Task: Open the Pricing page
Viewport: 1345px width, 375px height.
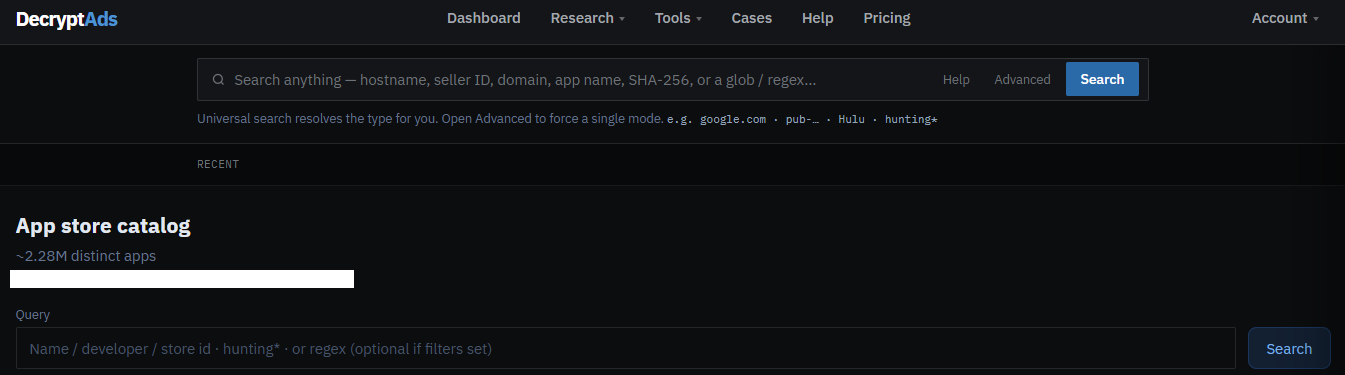Action: (x=887, y=18)
